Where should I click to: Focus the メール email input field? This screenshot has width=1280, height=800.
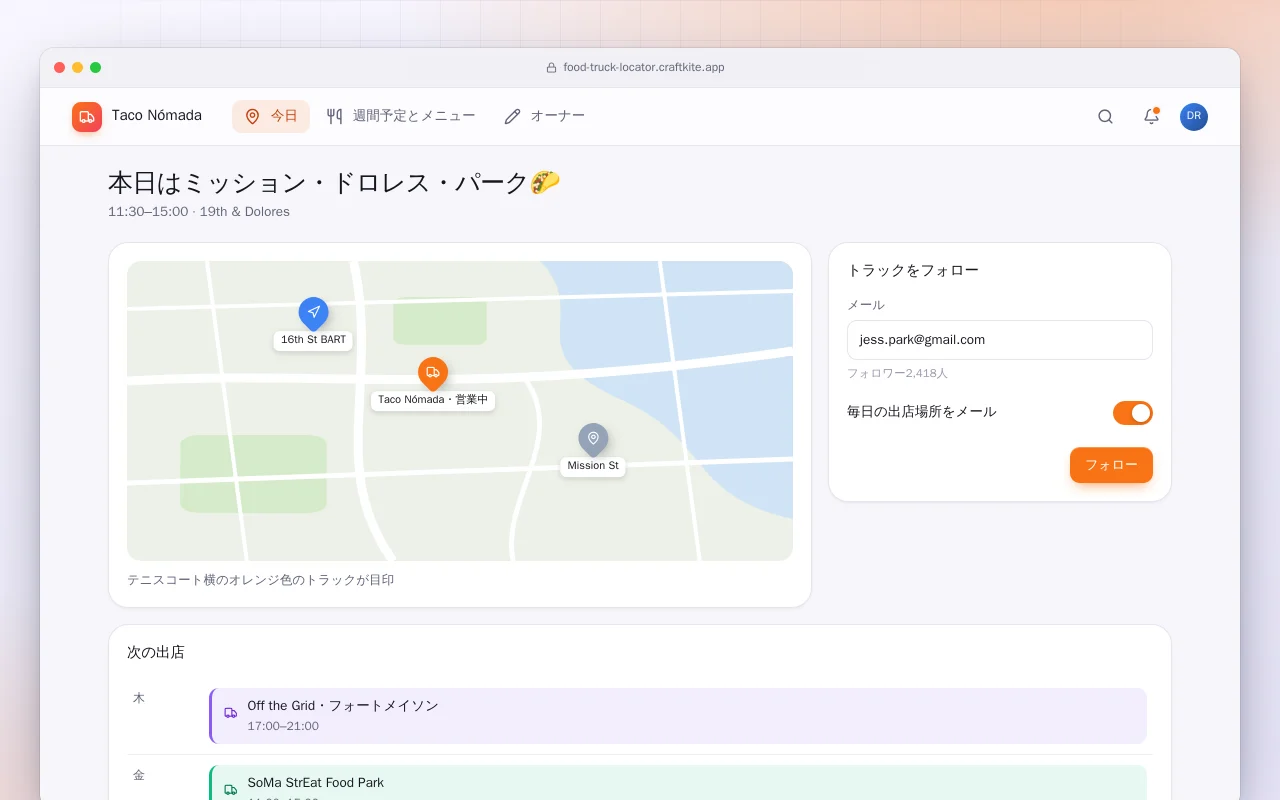click(x=1000, y=340)
